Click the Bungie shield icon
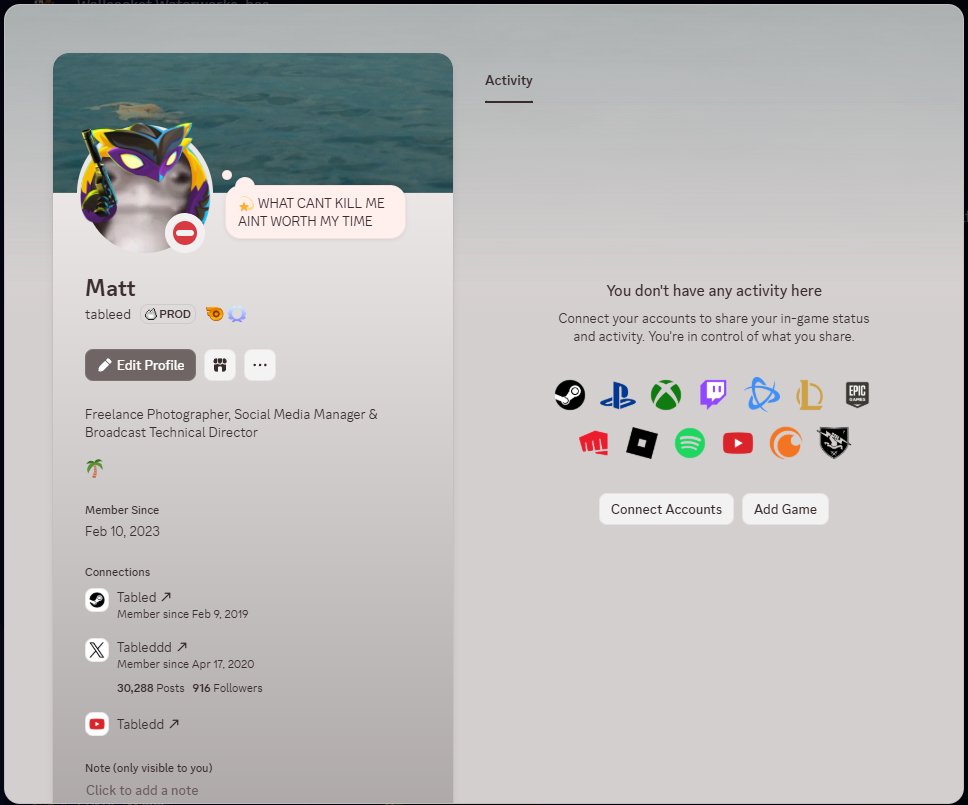 pyautogui.click(x=833, y=443)
